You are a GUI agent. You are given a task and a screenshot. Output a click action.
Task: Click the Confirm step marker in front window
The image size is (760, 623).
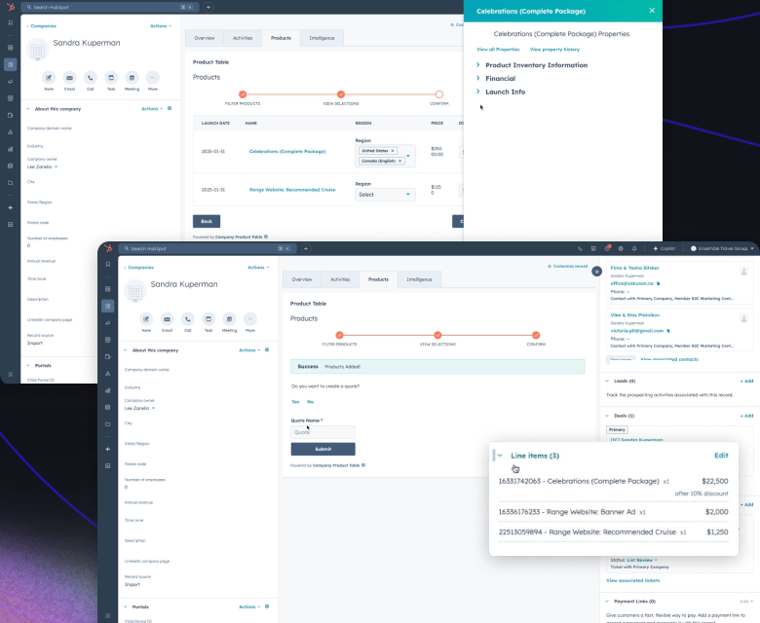536,335
